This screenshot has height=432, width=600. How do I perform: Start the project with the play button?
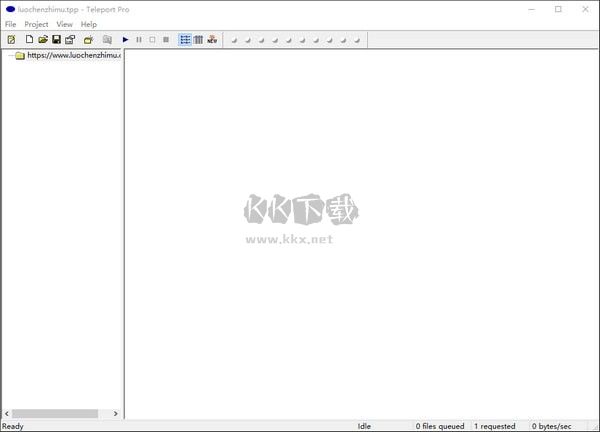point(125,39)
